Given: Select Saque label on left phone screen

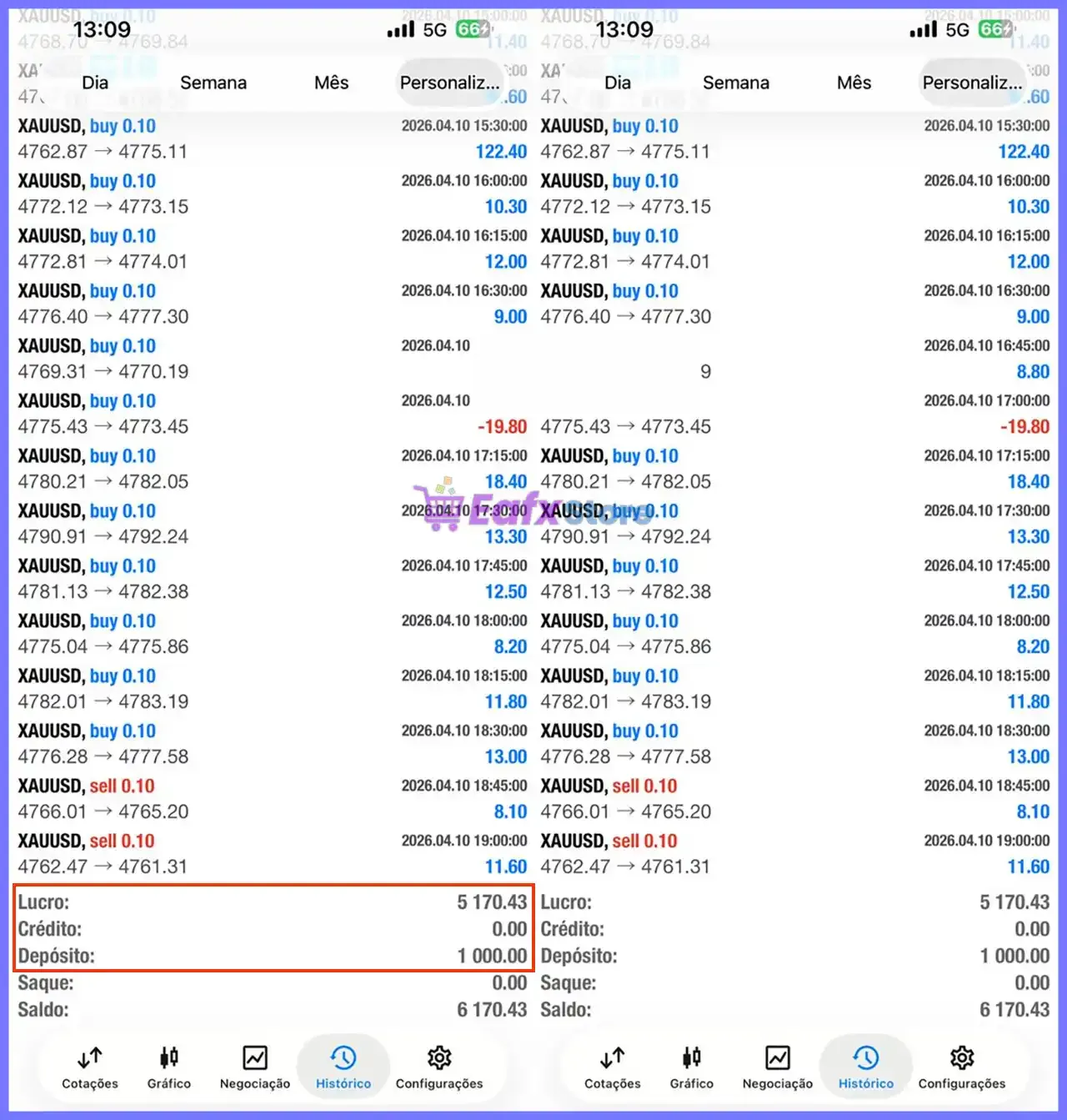Looking at the screenshot, I should [x=46, y=983].
